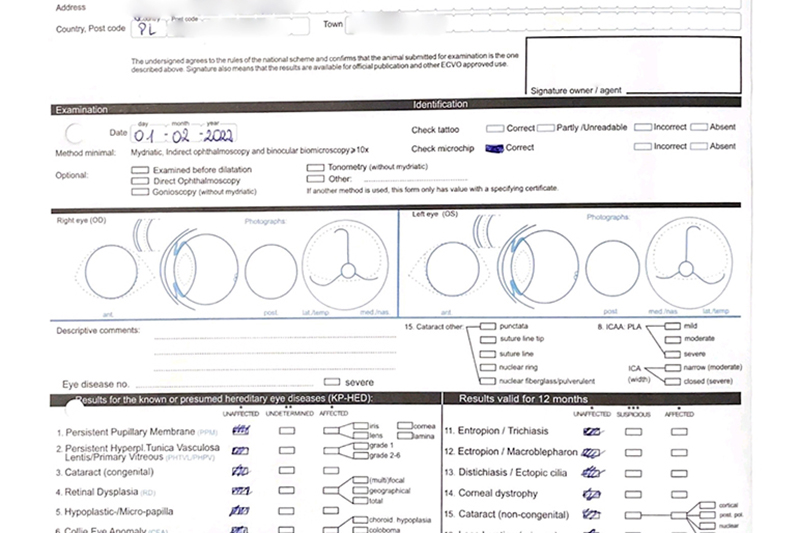The image size is (800, 533).
Task: Select the Left eye posterior circle diagram
Action: pyautogui.click(x=612, y=268)
